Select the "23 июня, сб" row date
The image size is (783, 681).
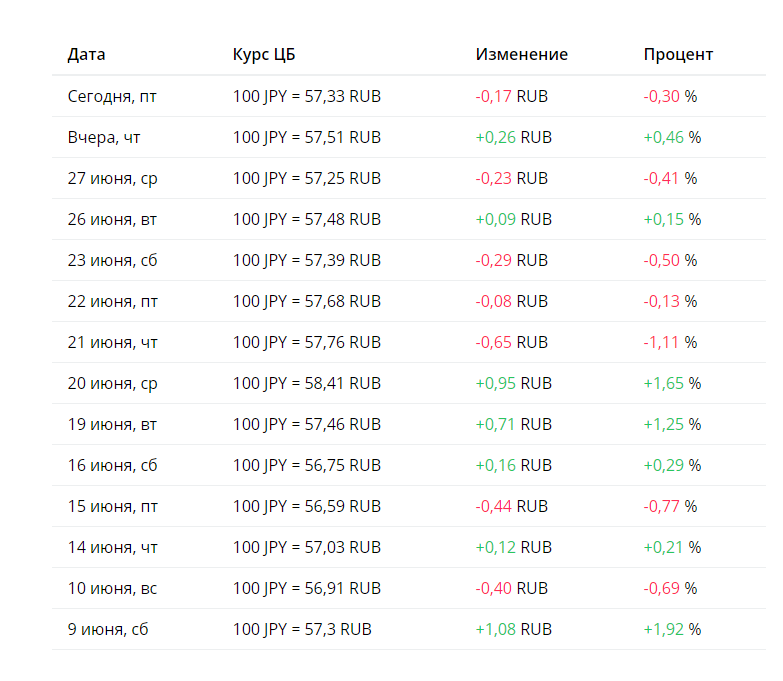click(x=112, y=261)
